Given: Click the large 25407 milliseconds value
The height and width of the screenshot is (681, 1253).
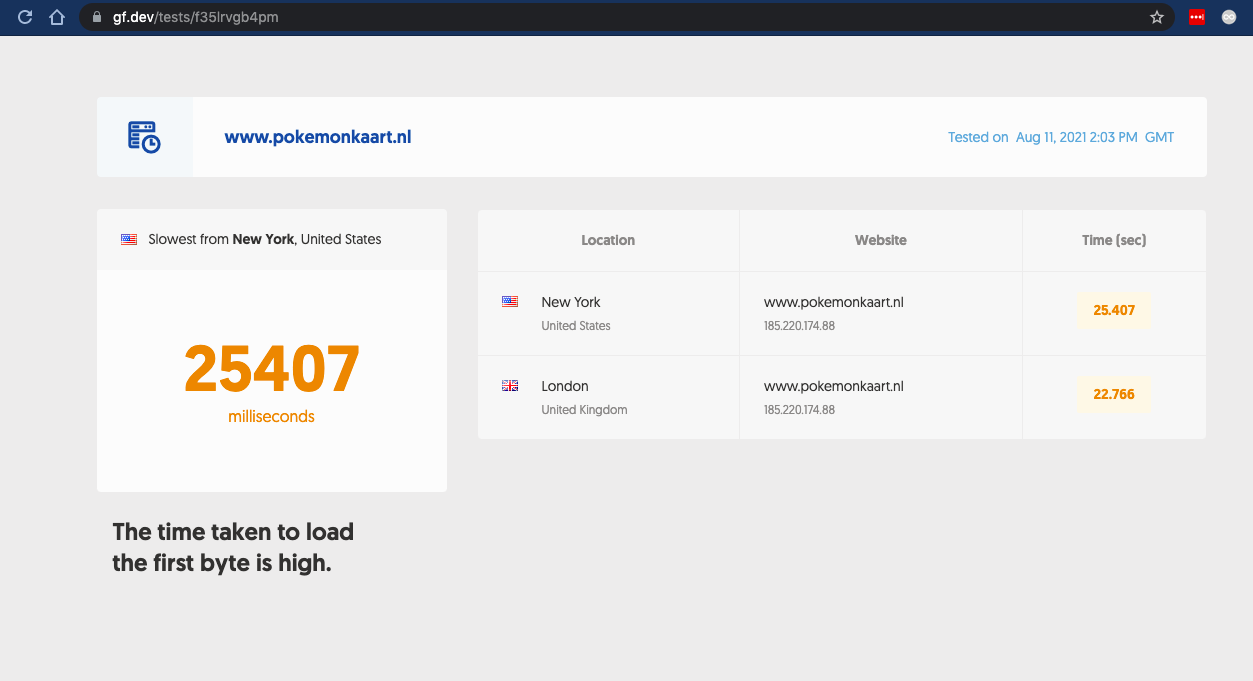Looking at the screenshot, I should (x=272, y=370).
